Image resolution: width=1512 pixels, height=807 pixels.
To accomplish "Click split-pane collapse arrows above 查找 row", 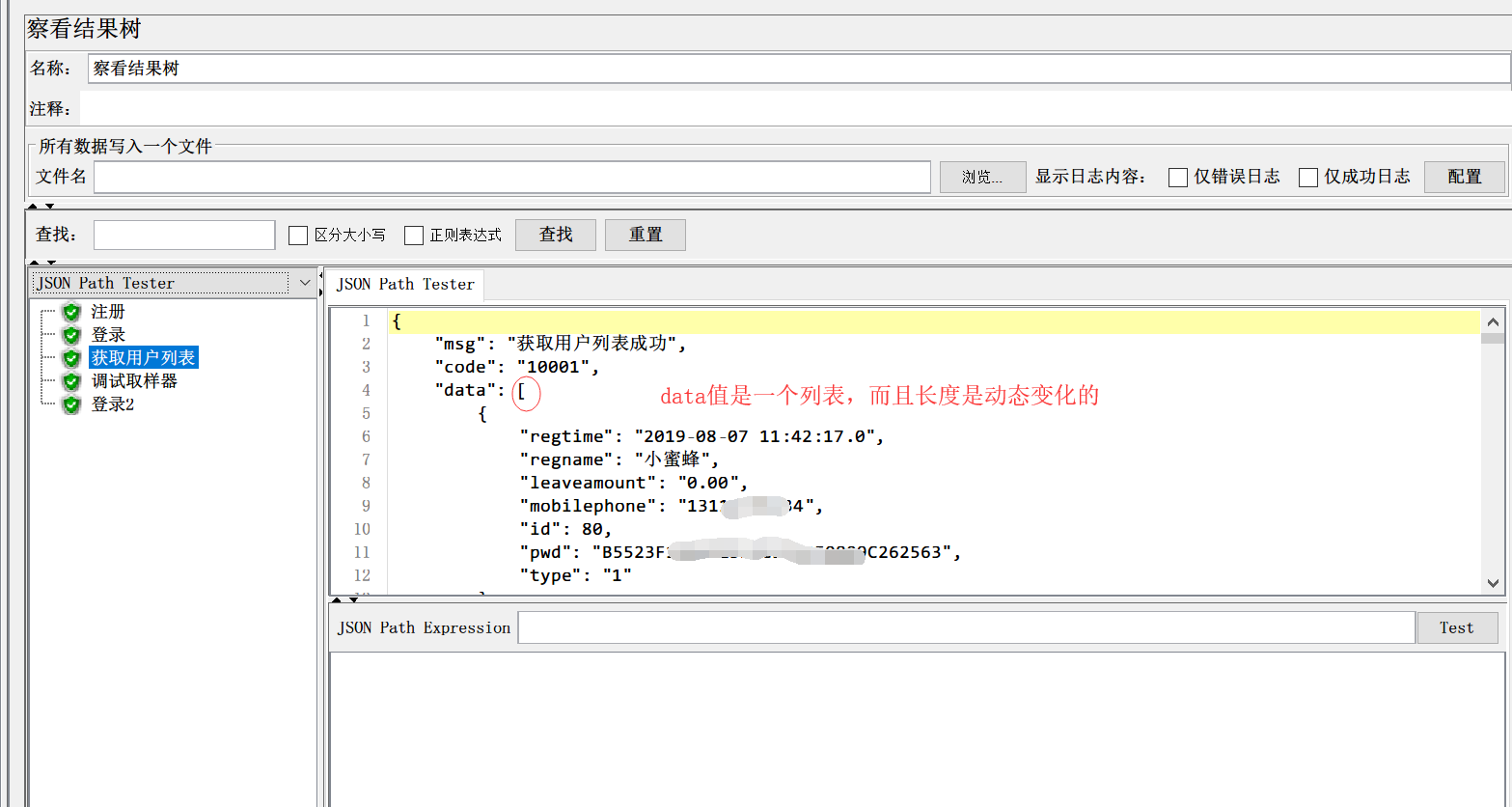I will [41, 206].
